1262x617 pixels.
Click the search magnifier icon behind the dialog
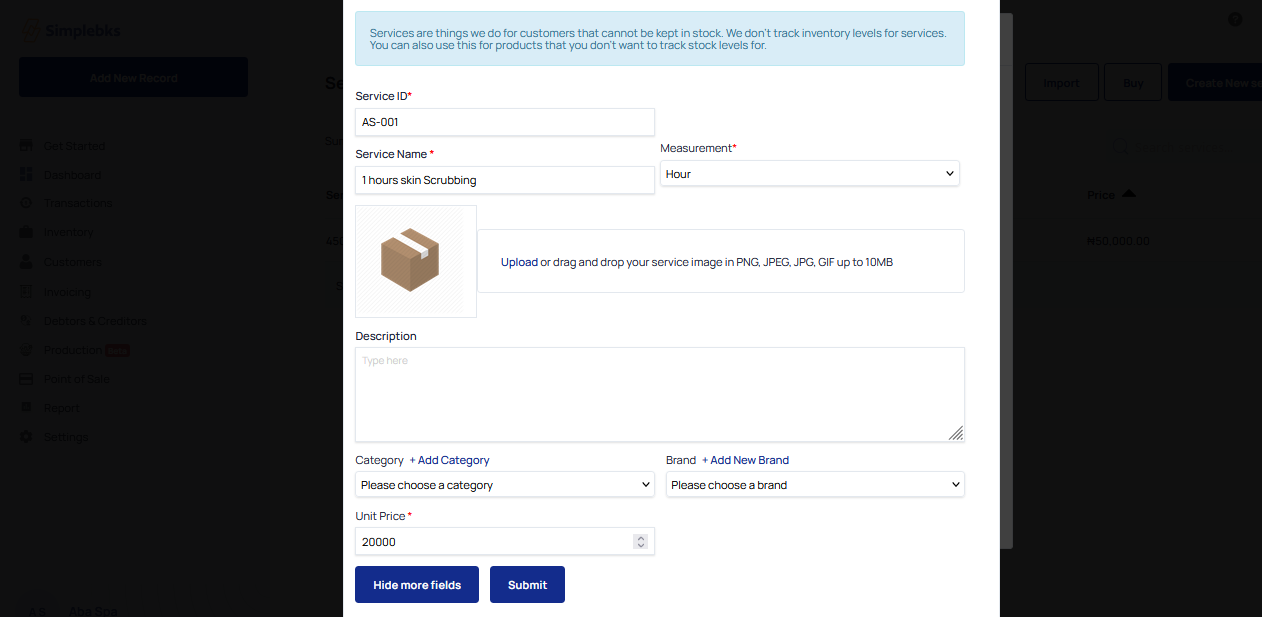point(1120,148)
